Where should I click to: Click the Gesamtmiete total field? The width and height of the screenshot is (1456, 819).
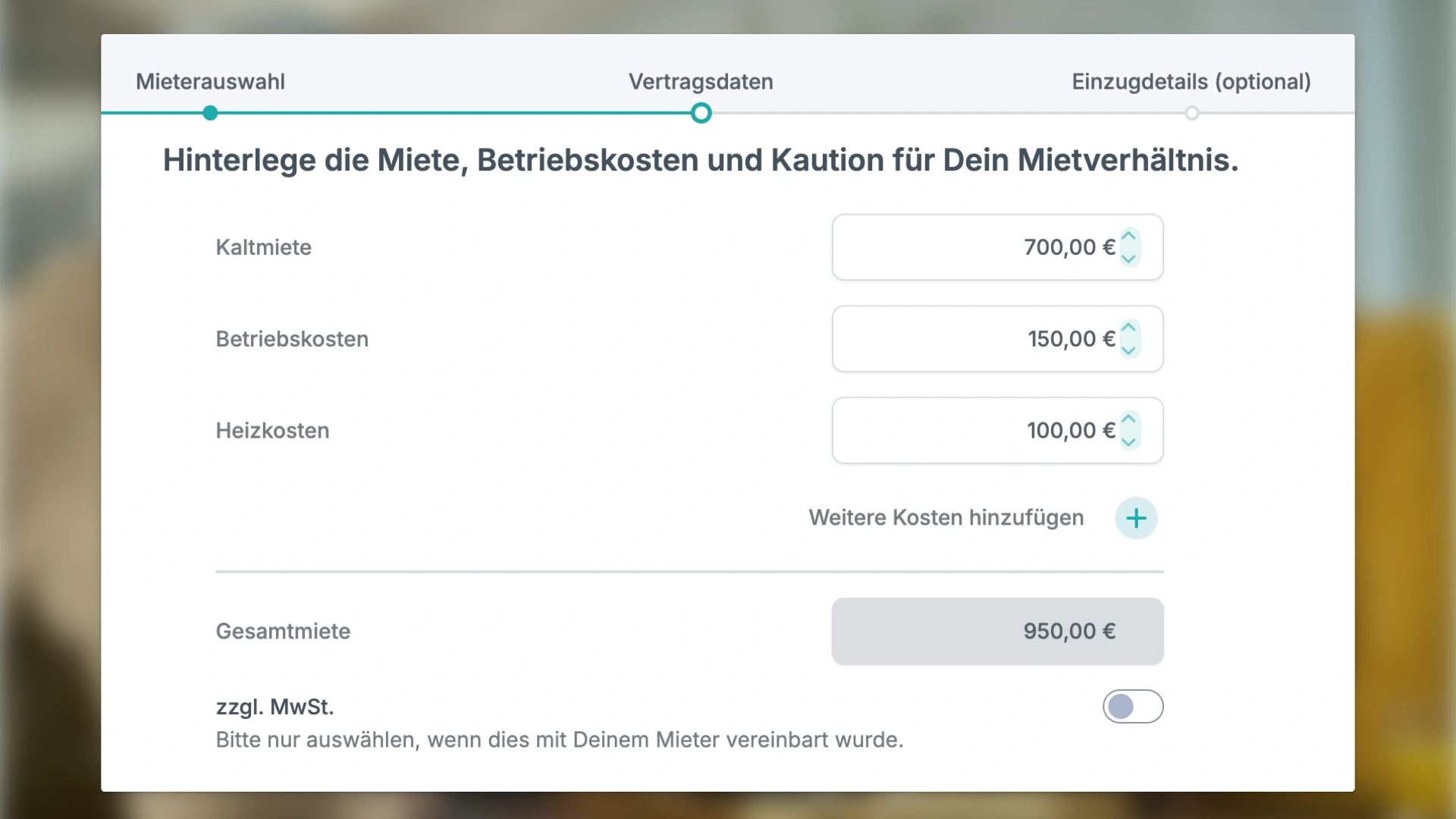997,632
